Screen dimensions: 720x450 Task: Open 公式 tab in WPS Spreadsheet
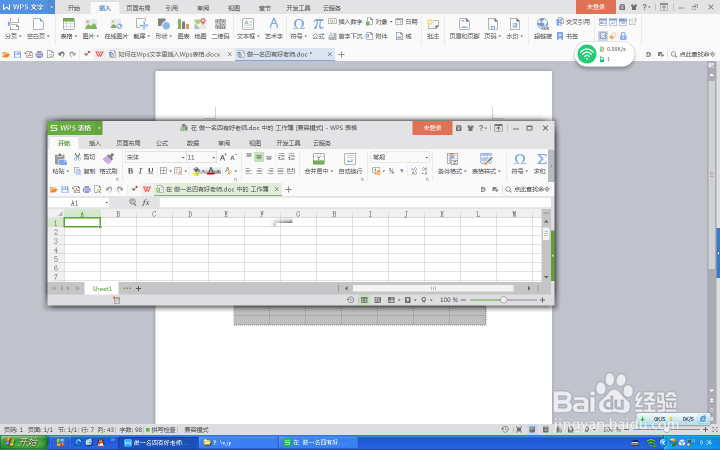coord(162,143)
